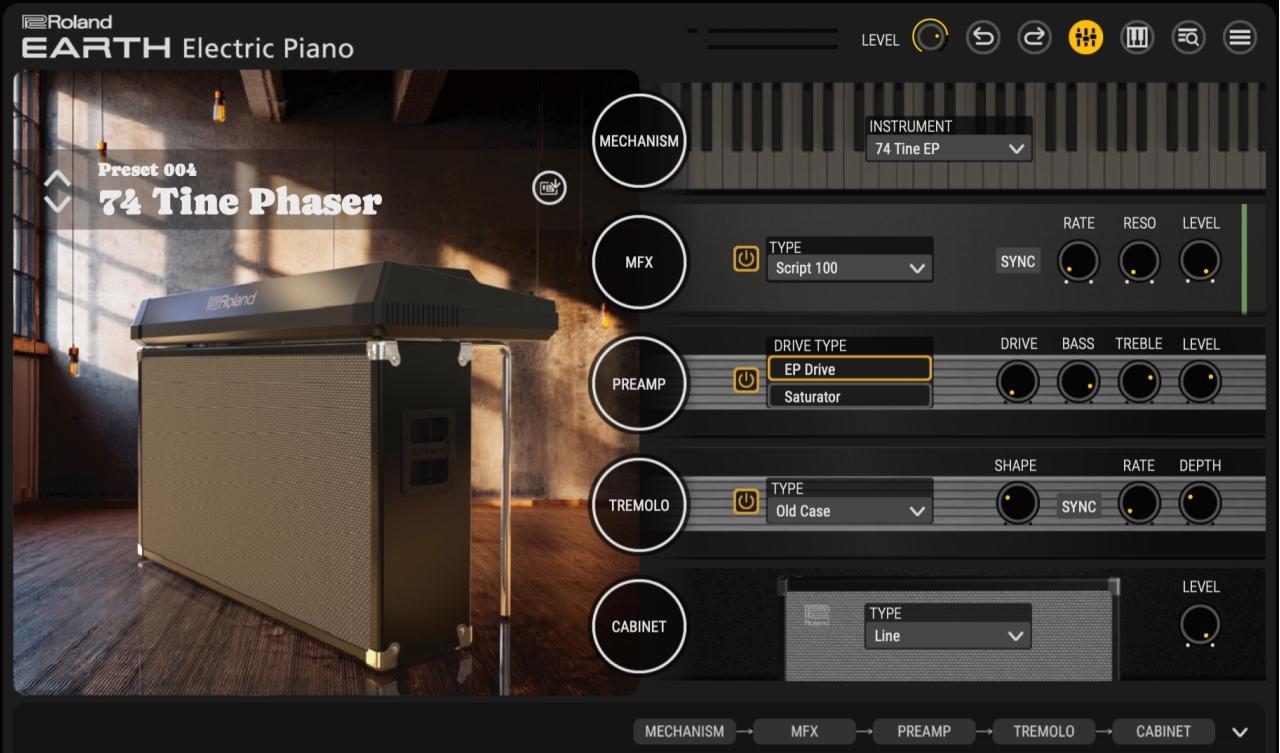Open the keyboard view icon
The width and height of the screenshot is (1280, 753).
coord(1137,38)
